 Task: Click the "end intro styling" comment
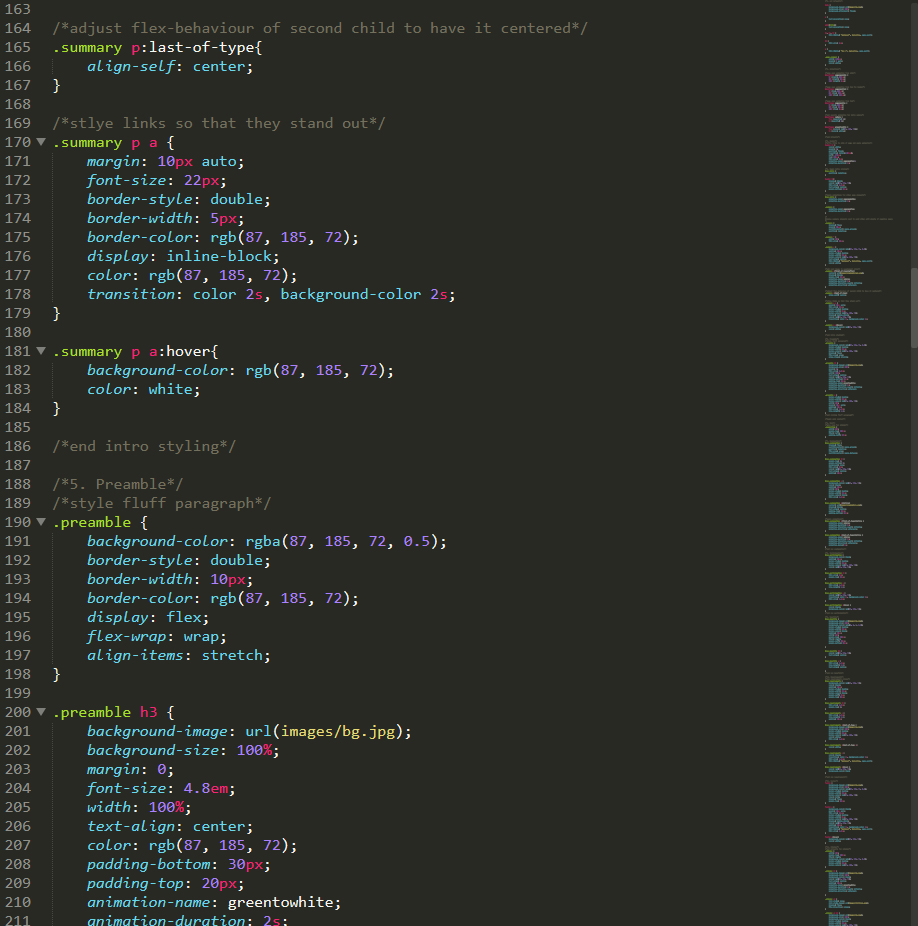pyautogui.click(x=144, y=447)
